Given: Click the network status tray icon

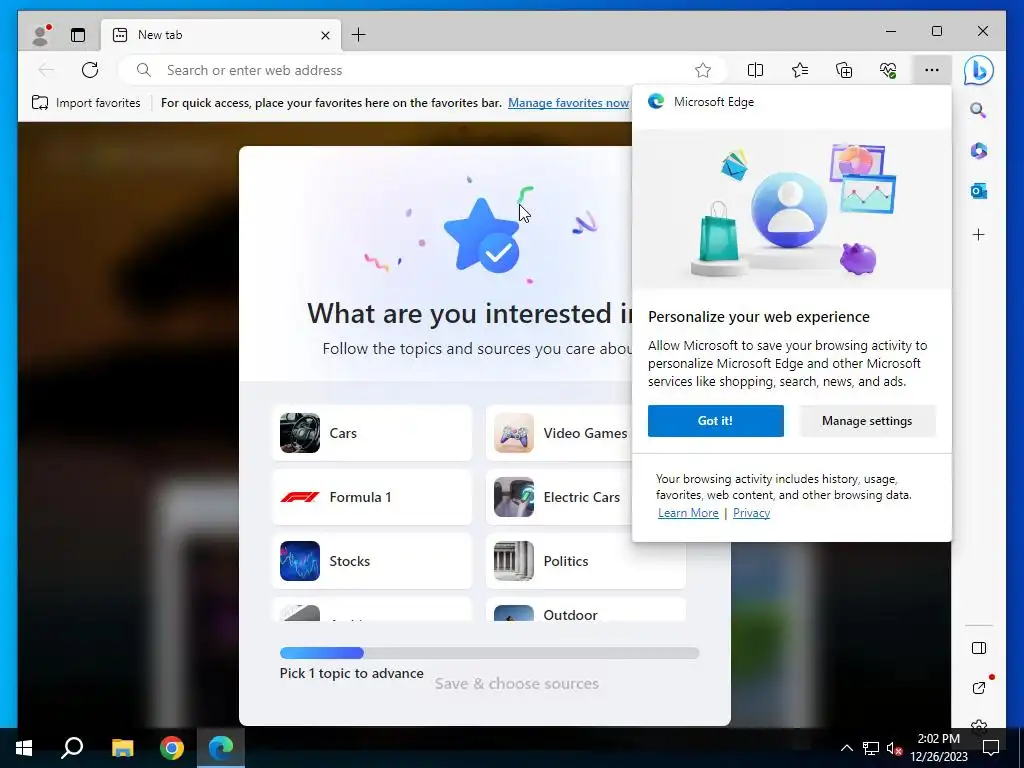Looking at the screenshot, I should click(871, 748).
